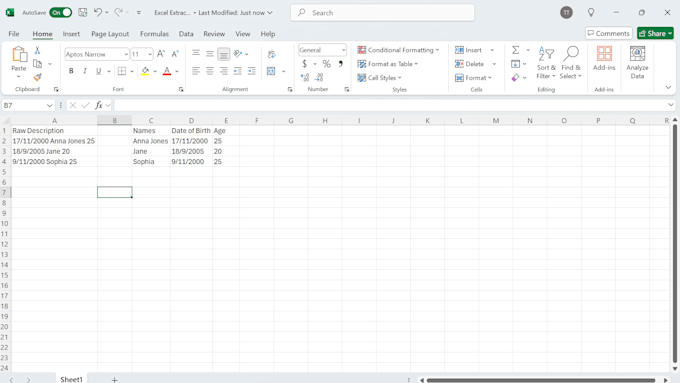The width and height of the screenshot is (680, 383).
Task: Click Merge & Center icon
Action: pyautogui.click(x=271, y=71)
